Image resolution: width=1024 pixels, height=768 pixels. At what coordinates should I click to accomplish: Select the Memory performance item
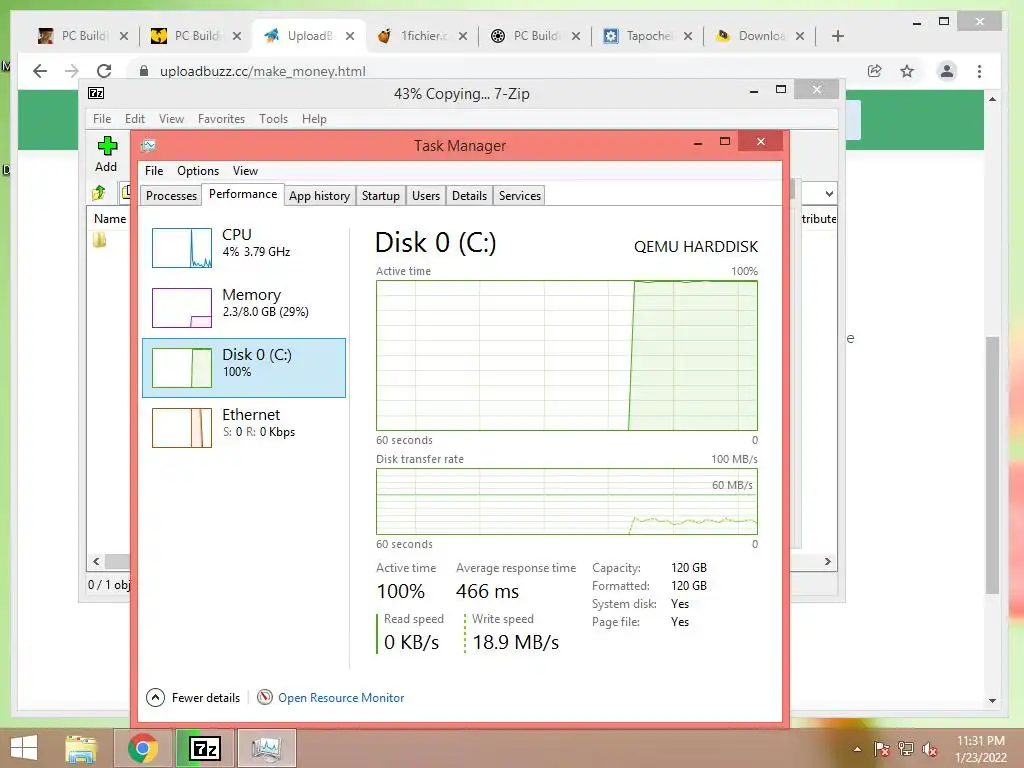click(244, 307)
